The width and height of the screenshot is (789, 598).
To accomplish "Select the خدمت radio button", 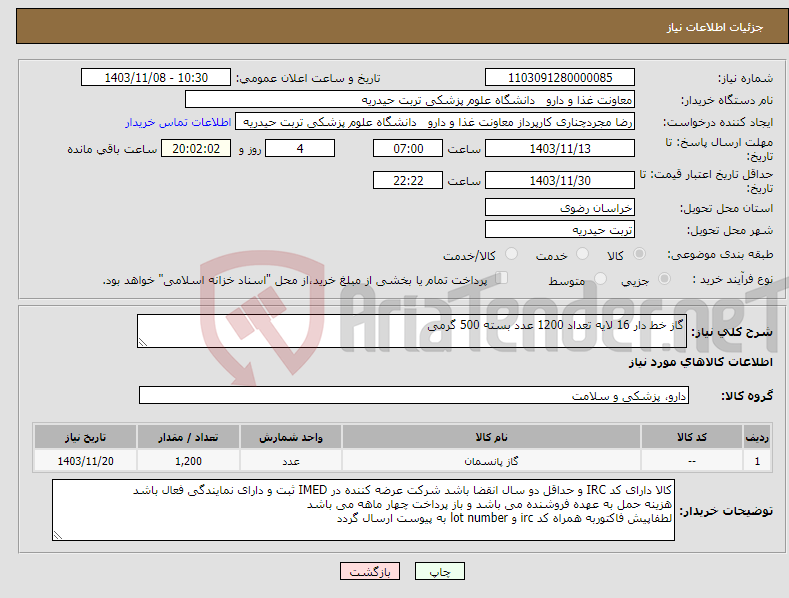I will (582, 254).
